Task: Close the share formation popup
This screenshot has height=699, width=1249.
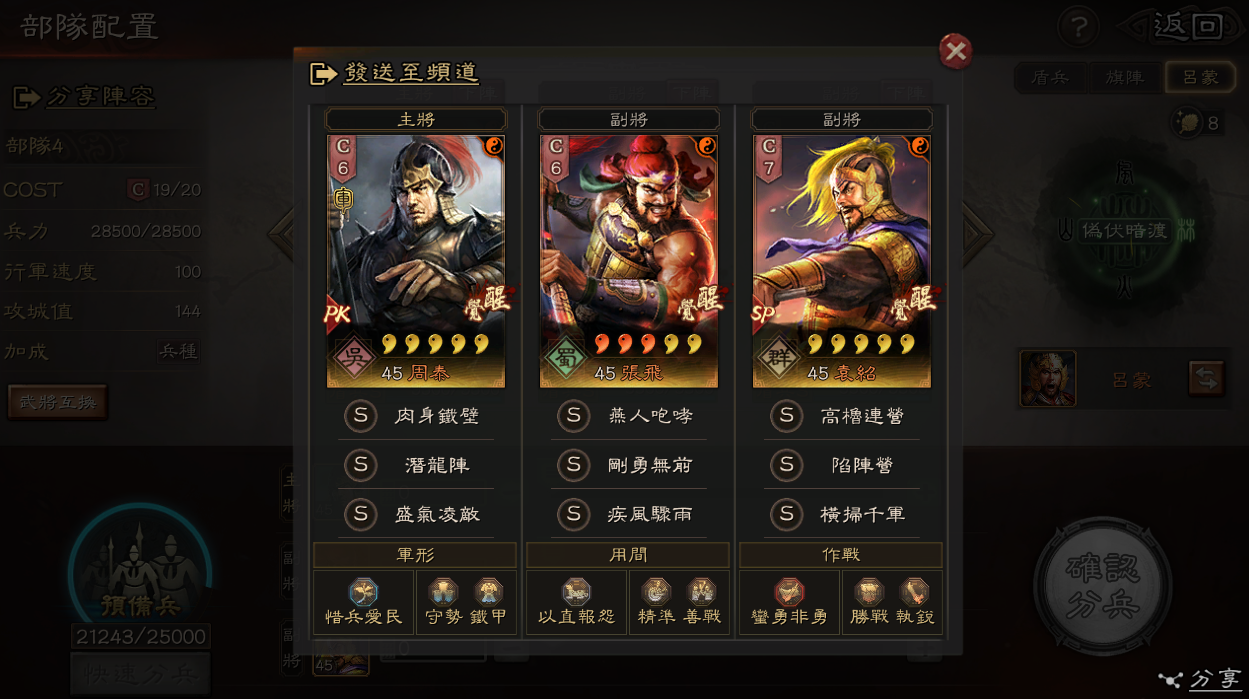Action: [955, 51]
